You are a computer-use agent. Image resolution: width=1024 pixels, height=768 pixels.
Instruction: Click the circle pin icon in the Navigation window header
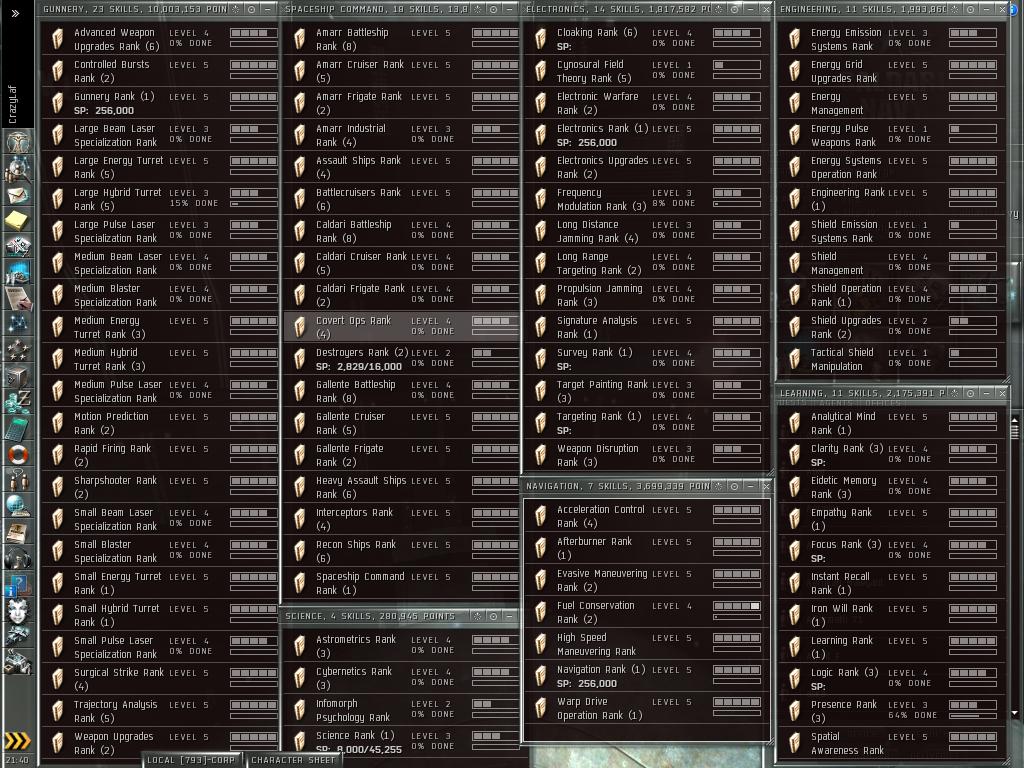pos(735,487)
